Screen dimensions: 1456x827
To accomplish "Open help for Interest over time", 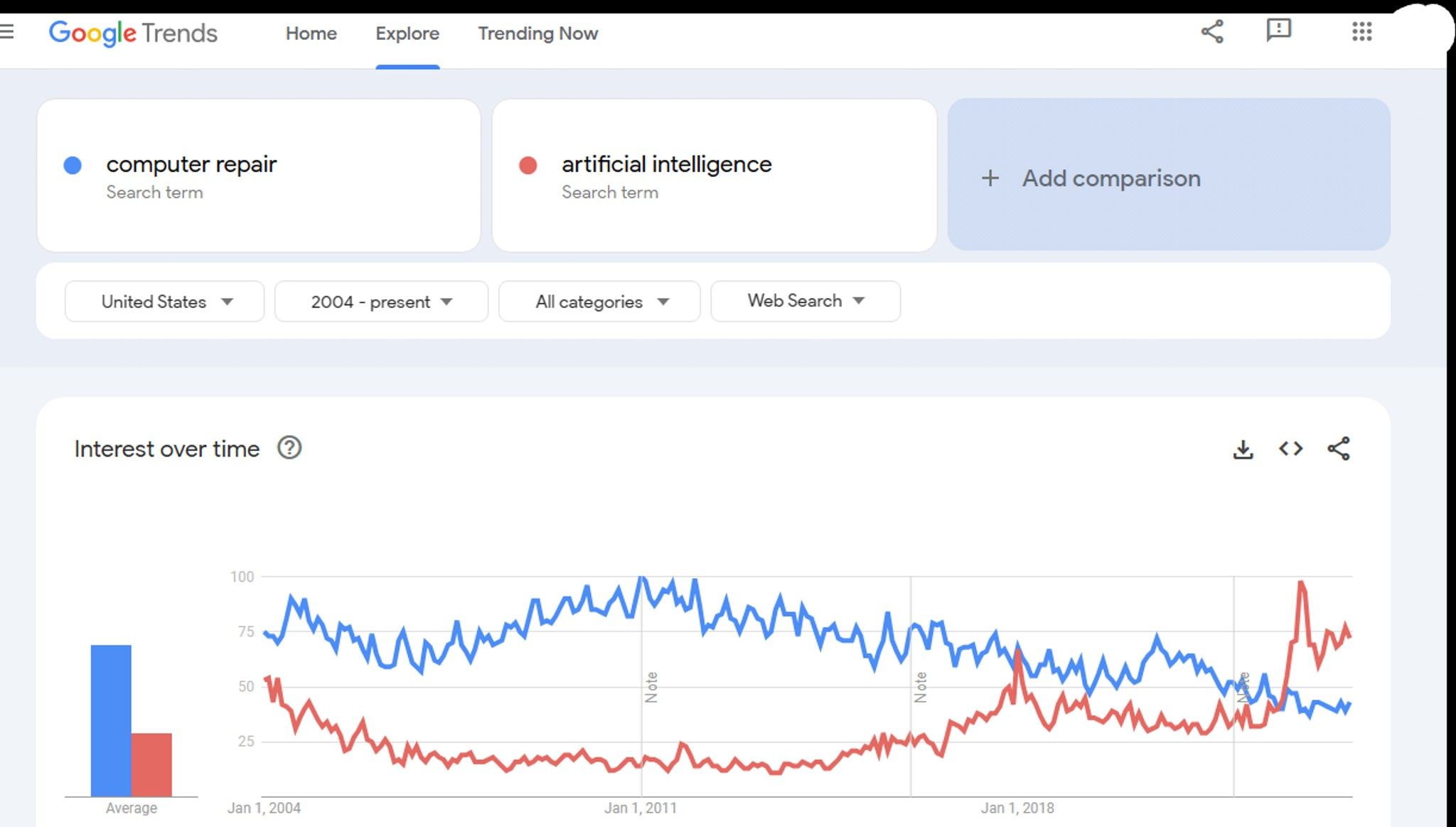I will pos(289,448).
